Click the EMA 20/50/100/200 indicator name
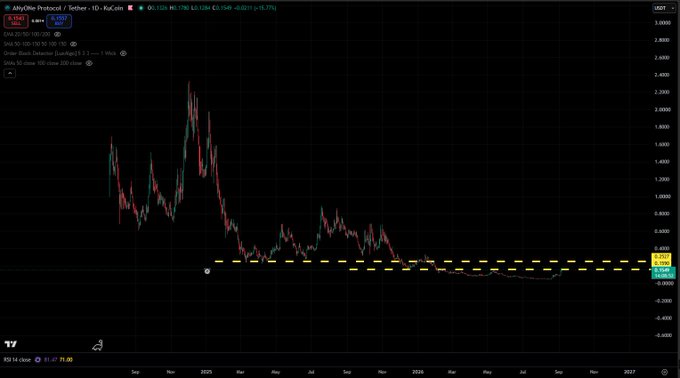Viewport: 680px width, 378px height. coord(27,34)
